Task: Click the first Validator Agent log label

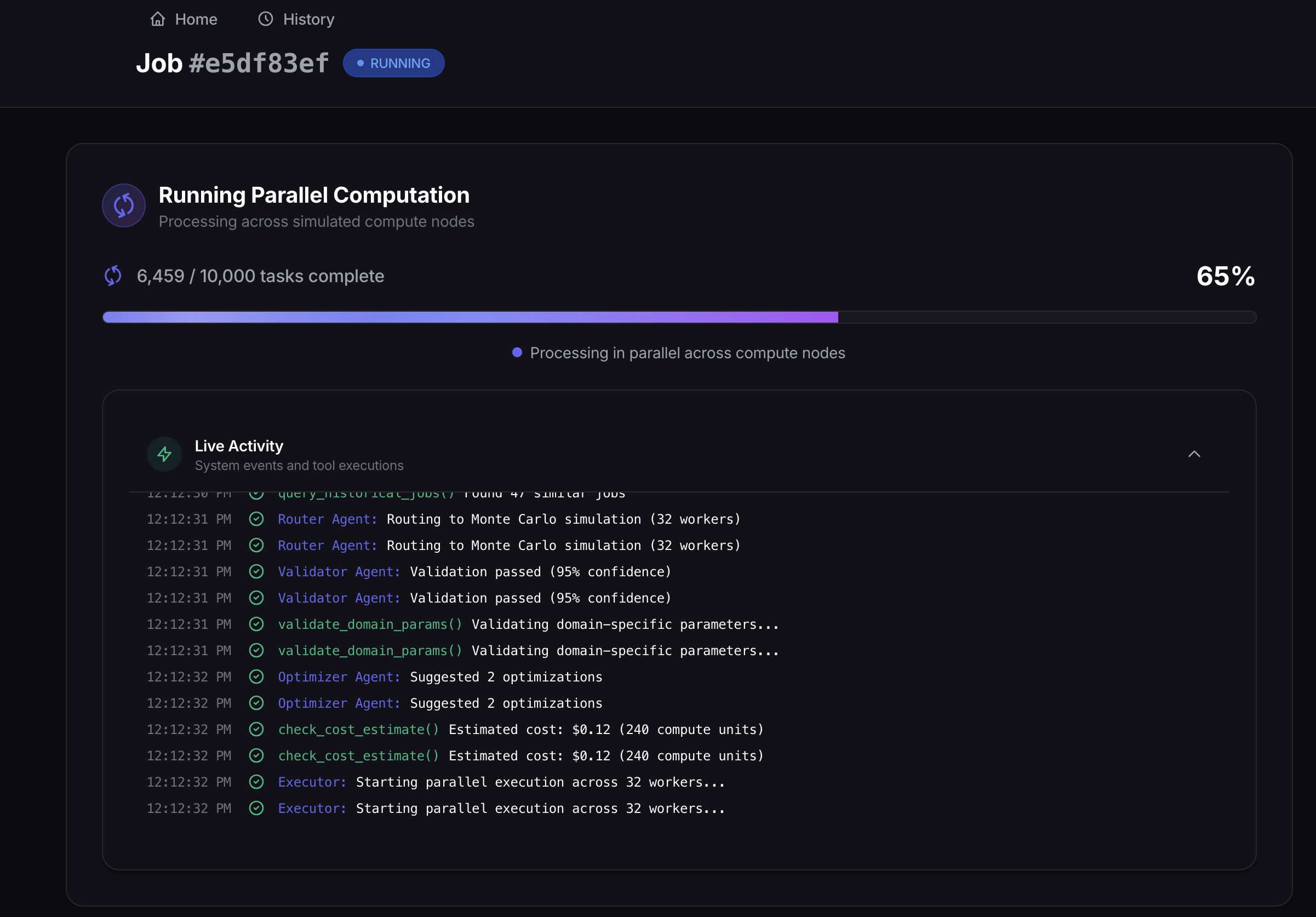Action: [339, 572]
